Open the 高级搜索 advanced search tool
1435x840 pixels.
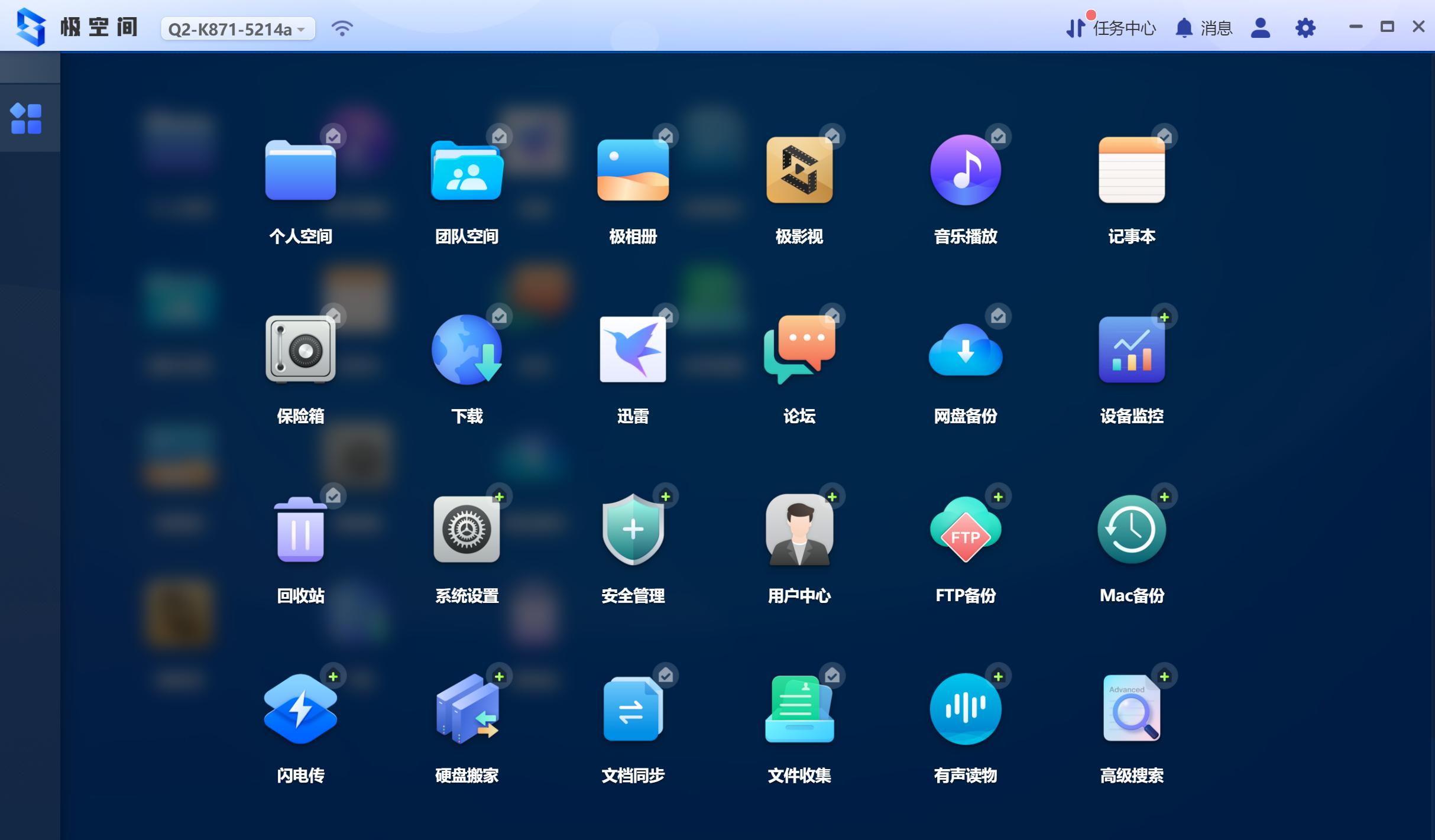(x=1132, y=709)
